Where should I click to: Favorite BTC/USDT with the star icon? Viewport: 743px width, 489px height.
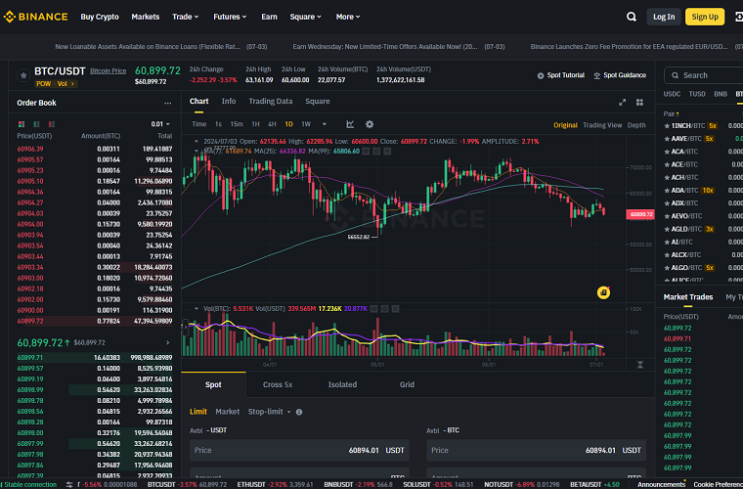[23, 75]
